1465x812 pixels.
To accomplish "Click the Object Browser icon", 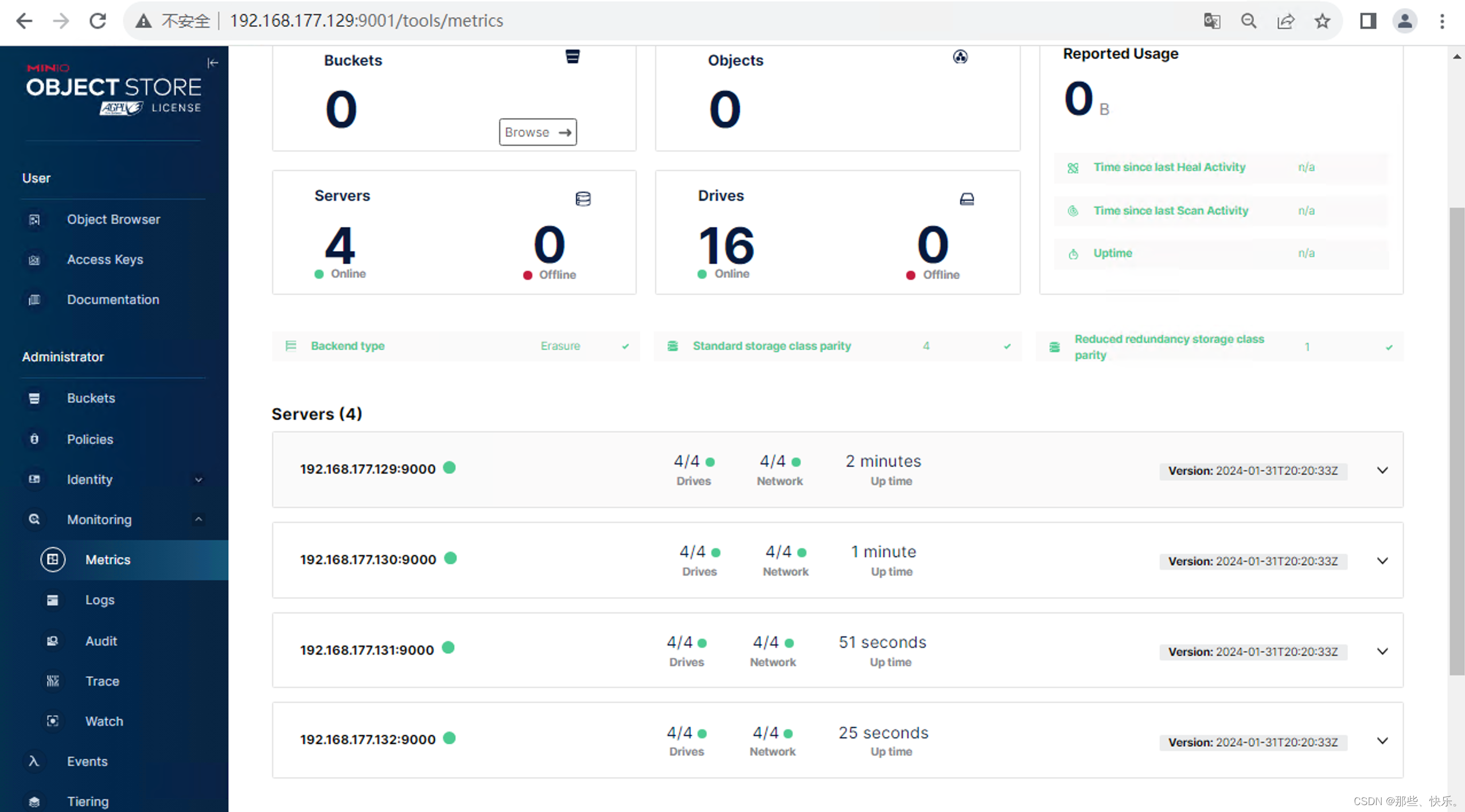I will click(x=34, y=219).
